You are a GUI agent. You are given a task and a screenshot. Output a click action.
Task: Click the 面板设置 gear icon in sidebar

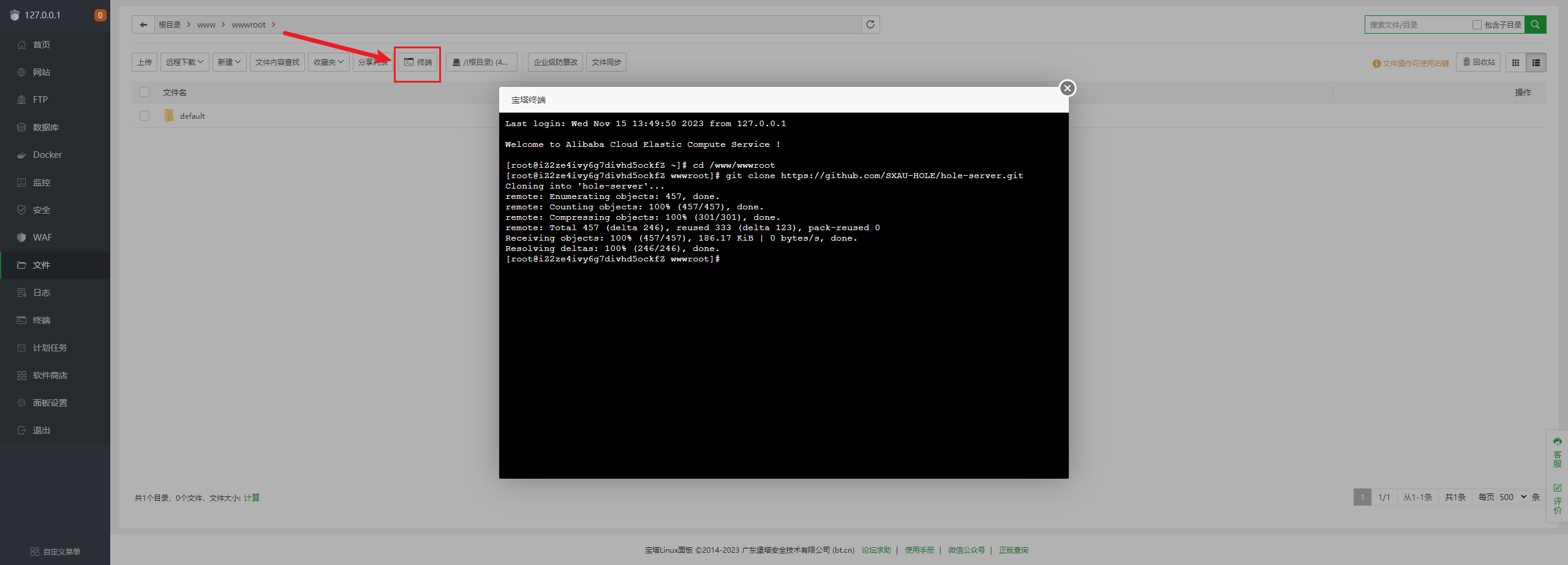(21, 403)
